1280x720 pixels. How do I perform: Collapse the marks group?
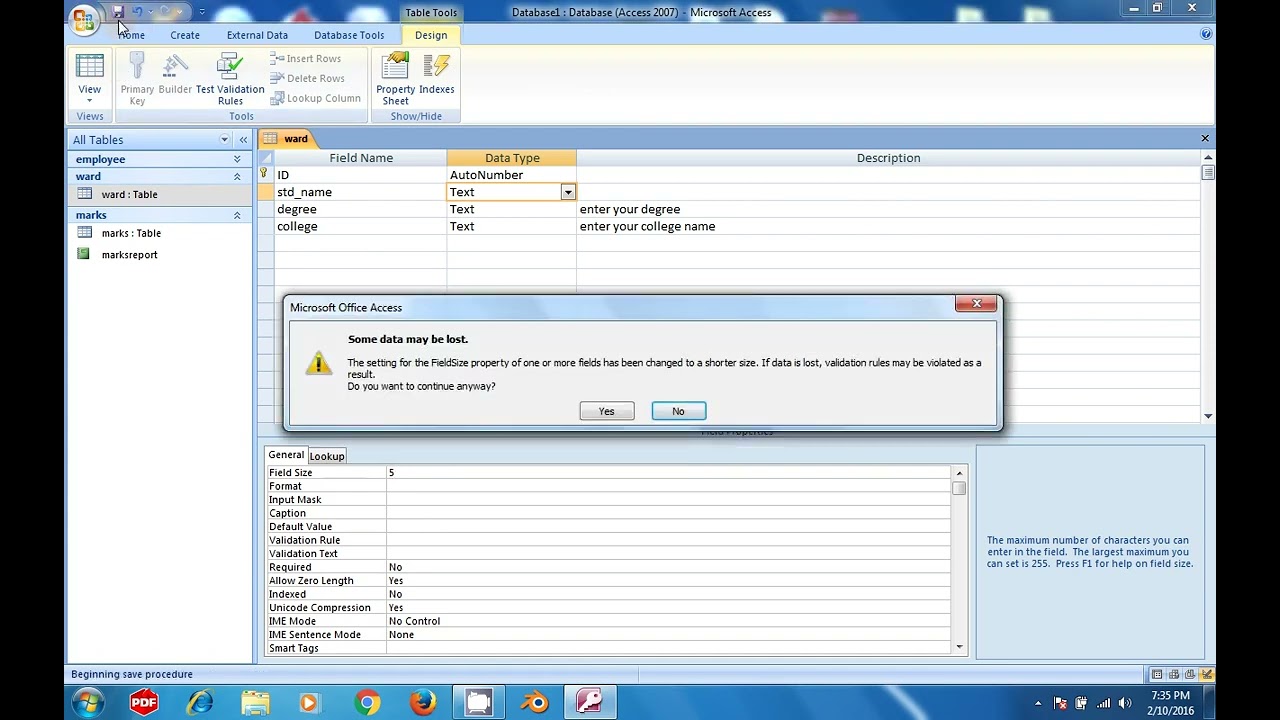click(x=237, y=215)
